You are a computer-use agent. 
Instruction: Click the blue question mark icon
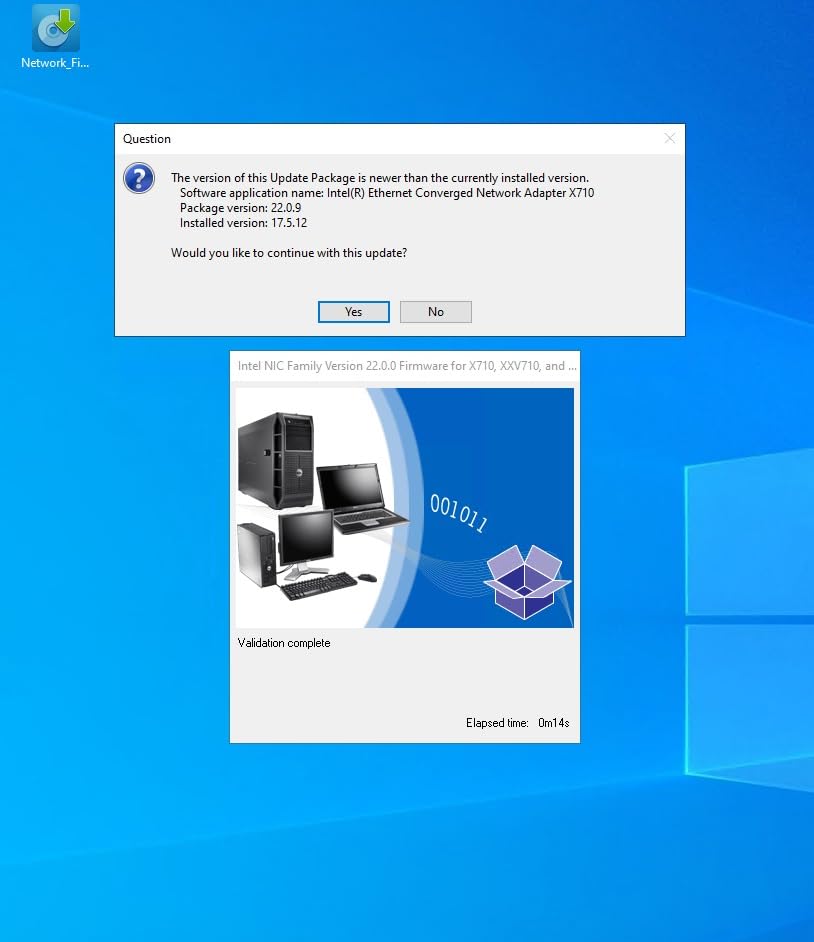tap(139, 178)
